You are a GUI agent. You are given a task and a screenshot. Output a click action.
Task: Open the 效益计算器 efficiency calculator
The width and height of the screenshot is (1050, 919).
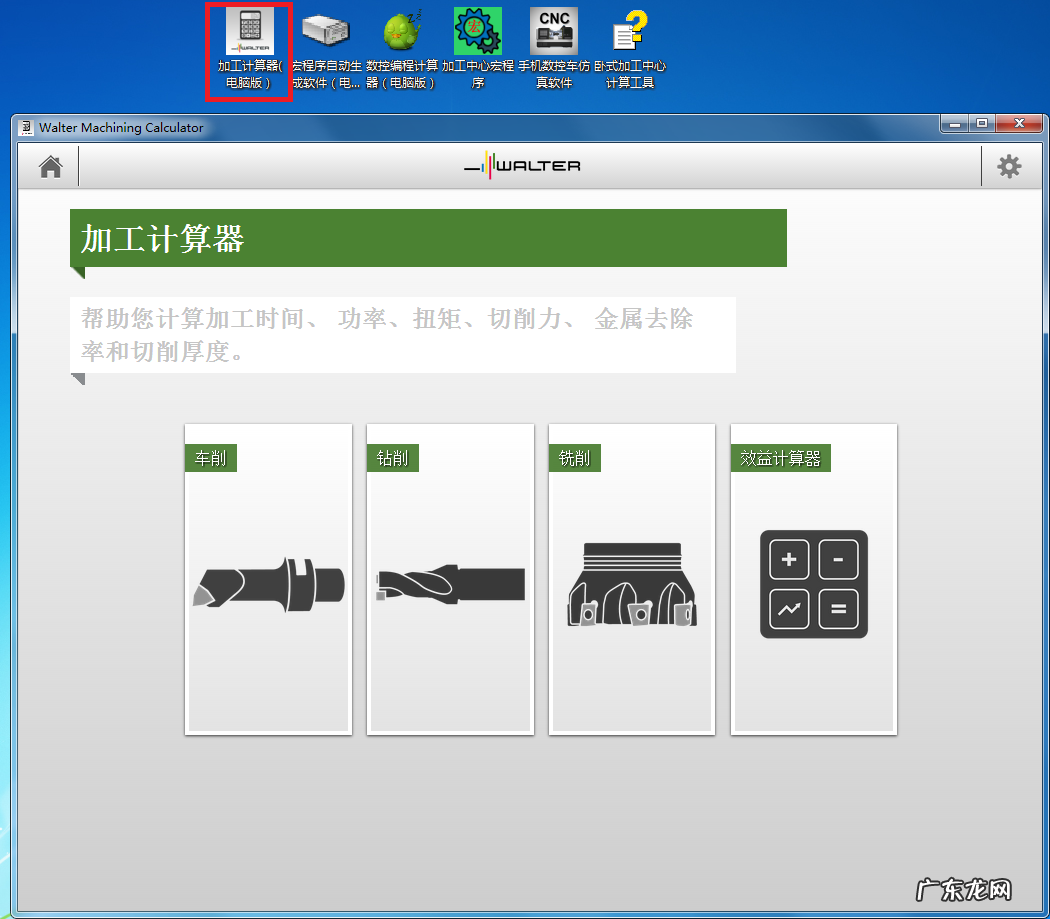[781, 457]
